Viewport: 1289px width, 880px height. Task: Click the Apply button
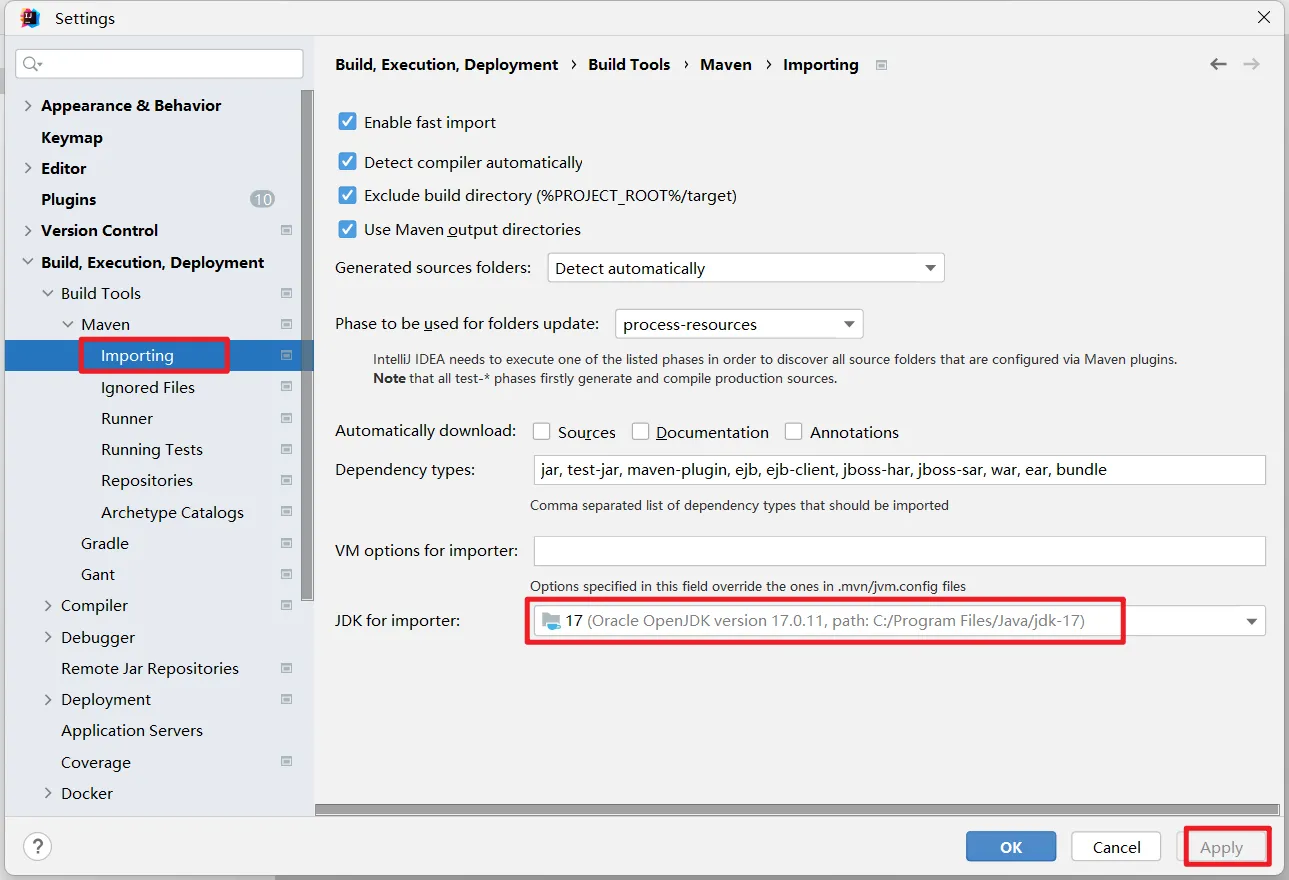coord(1221,847)
